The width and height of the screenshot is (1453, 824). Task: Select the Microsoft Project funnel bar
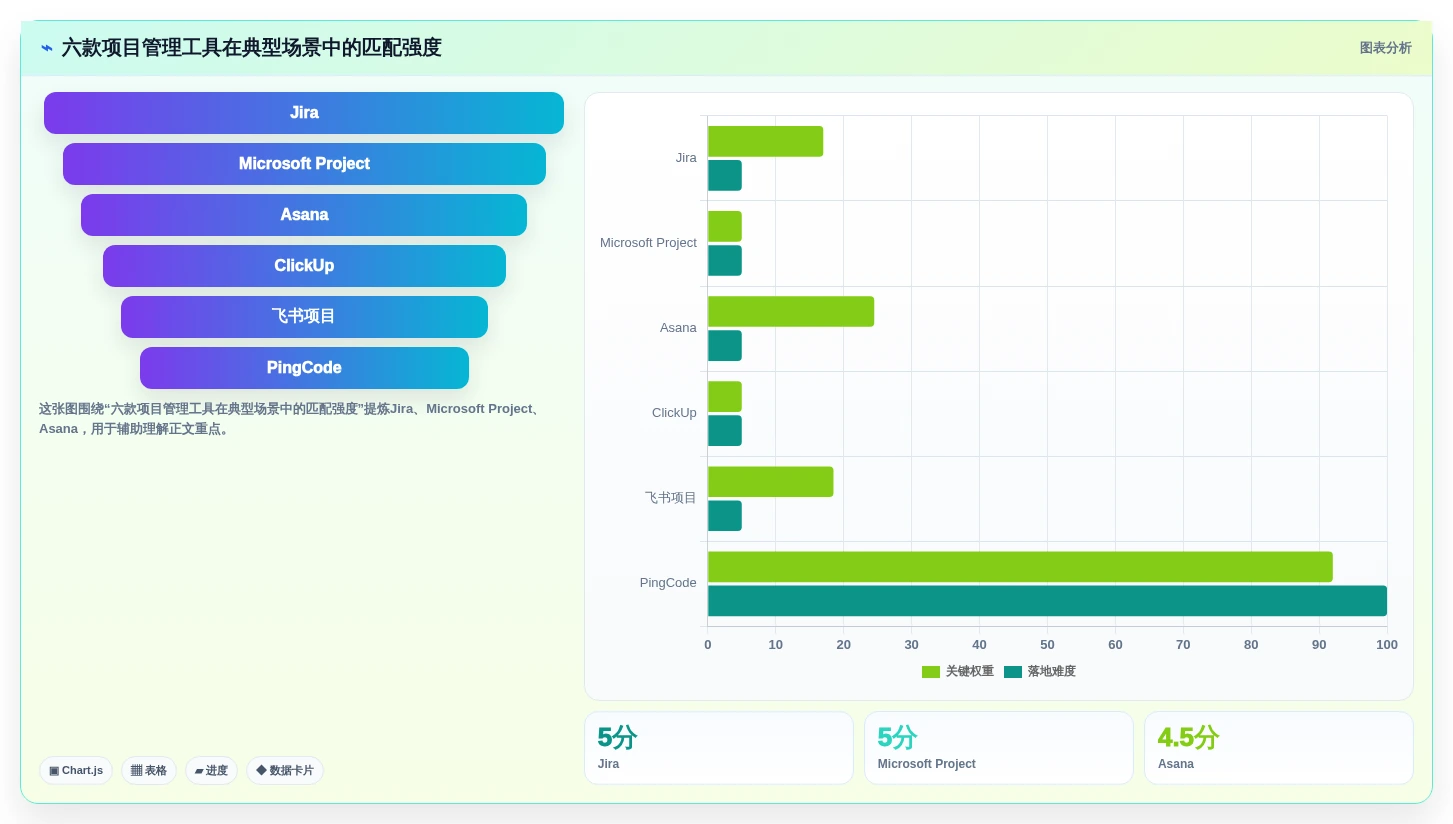click(304, 164)
